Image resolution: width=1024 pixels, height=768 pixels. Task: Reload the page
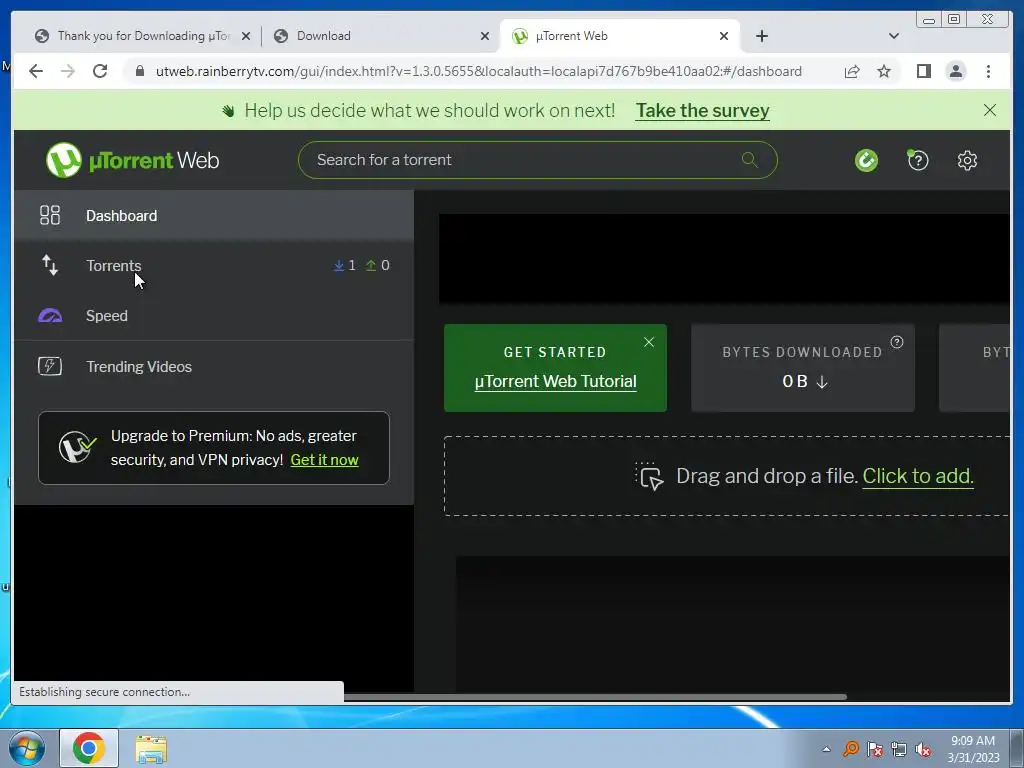click(100, 71)
